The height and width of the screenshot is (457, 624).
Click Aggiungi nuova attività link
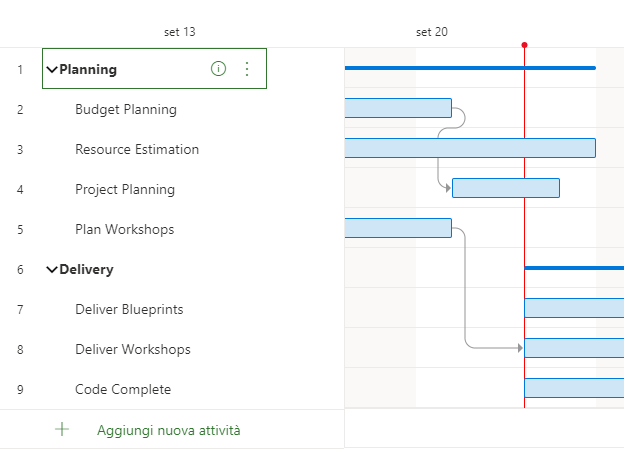pyautogui.click(x=168, y=430)
